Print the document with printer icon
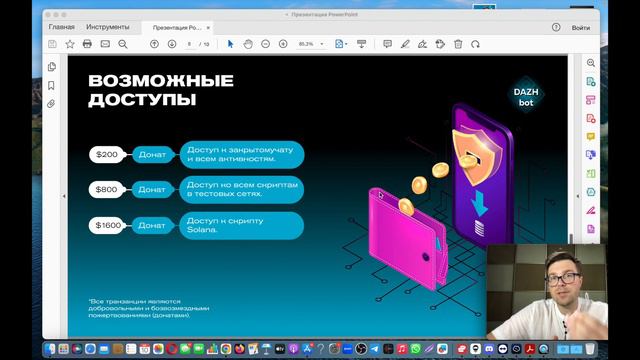640x360 pixels. (x=87, y=44)
